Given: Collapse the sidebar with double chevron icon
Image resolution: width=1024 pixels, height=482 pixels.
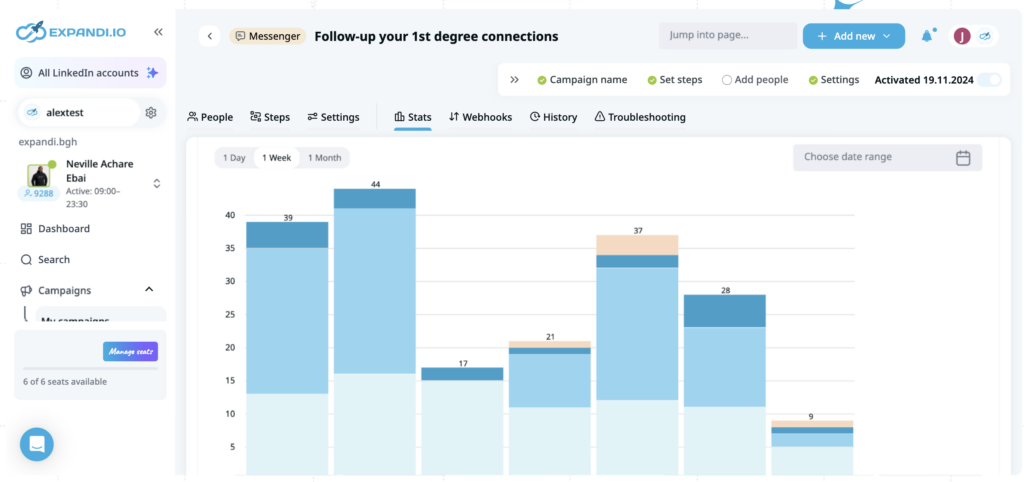Looking at the screenshot, I should pos(158,32).
